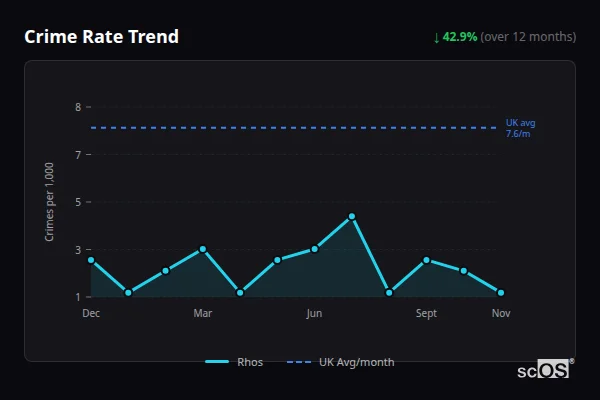Image resolution: width=600 pixels, height=400 pixels.
Task: Click the UK avg 7.6/m label
Action: pyautogui.click(x=520, y=128)
